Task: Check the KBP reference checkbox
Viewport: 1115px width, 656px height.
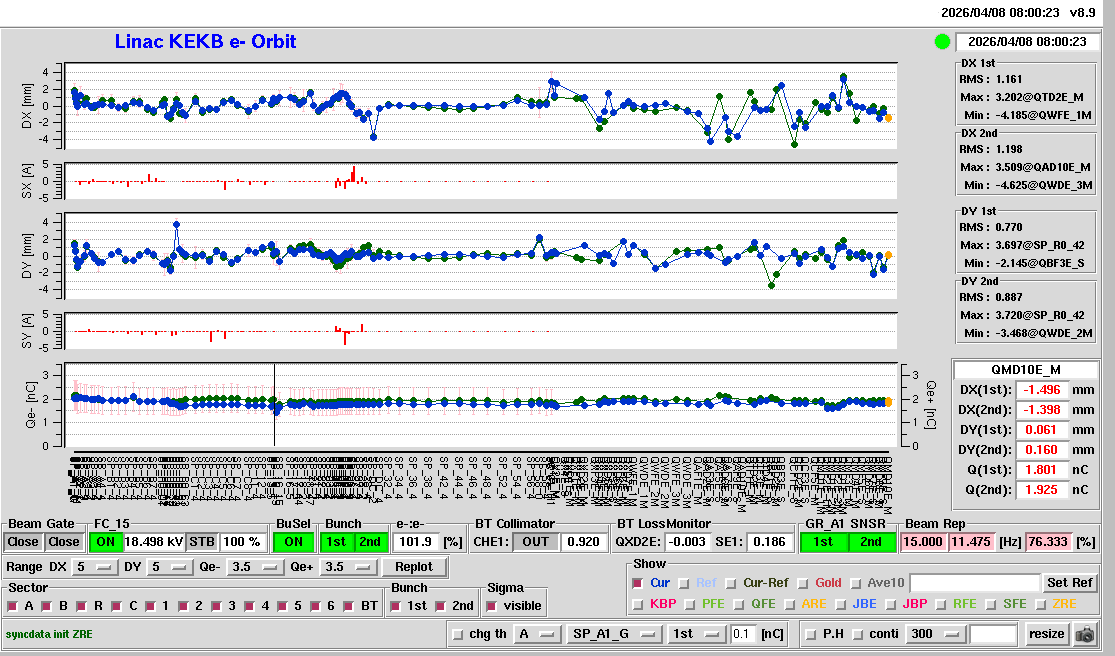Action: [639, 604]
